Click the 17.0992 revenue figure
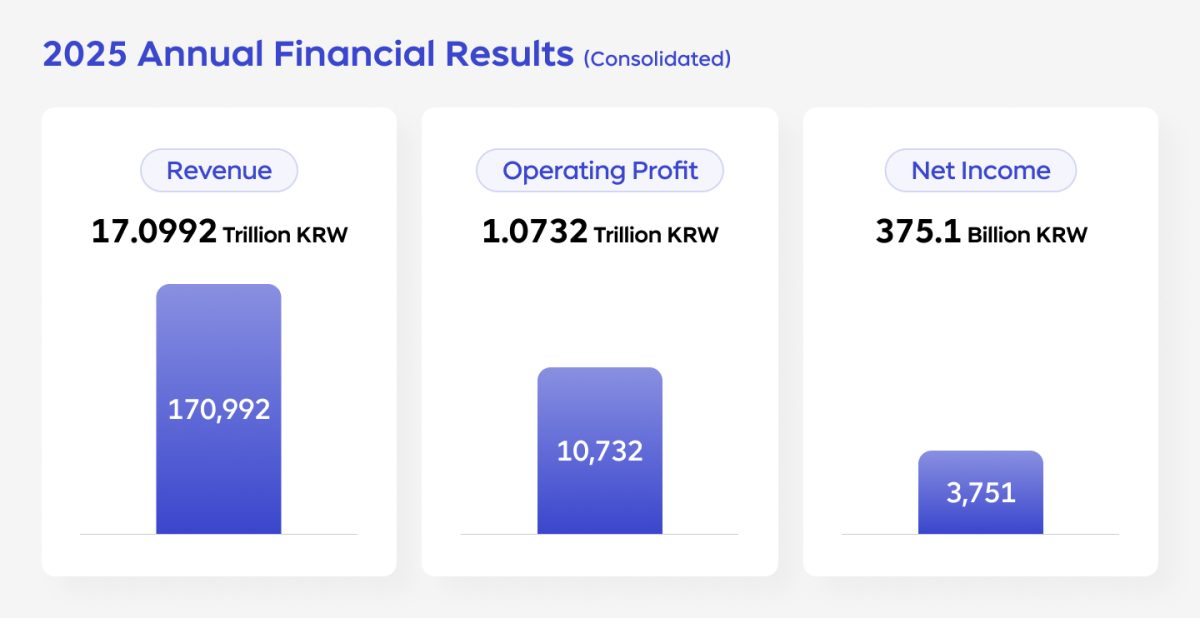The width and height of the screenshot is (1200, 618). click(154, 232)
